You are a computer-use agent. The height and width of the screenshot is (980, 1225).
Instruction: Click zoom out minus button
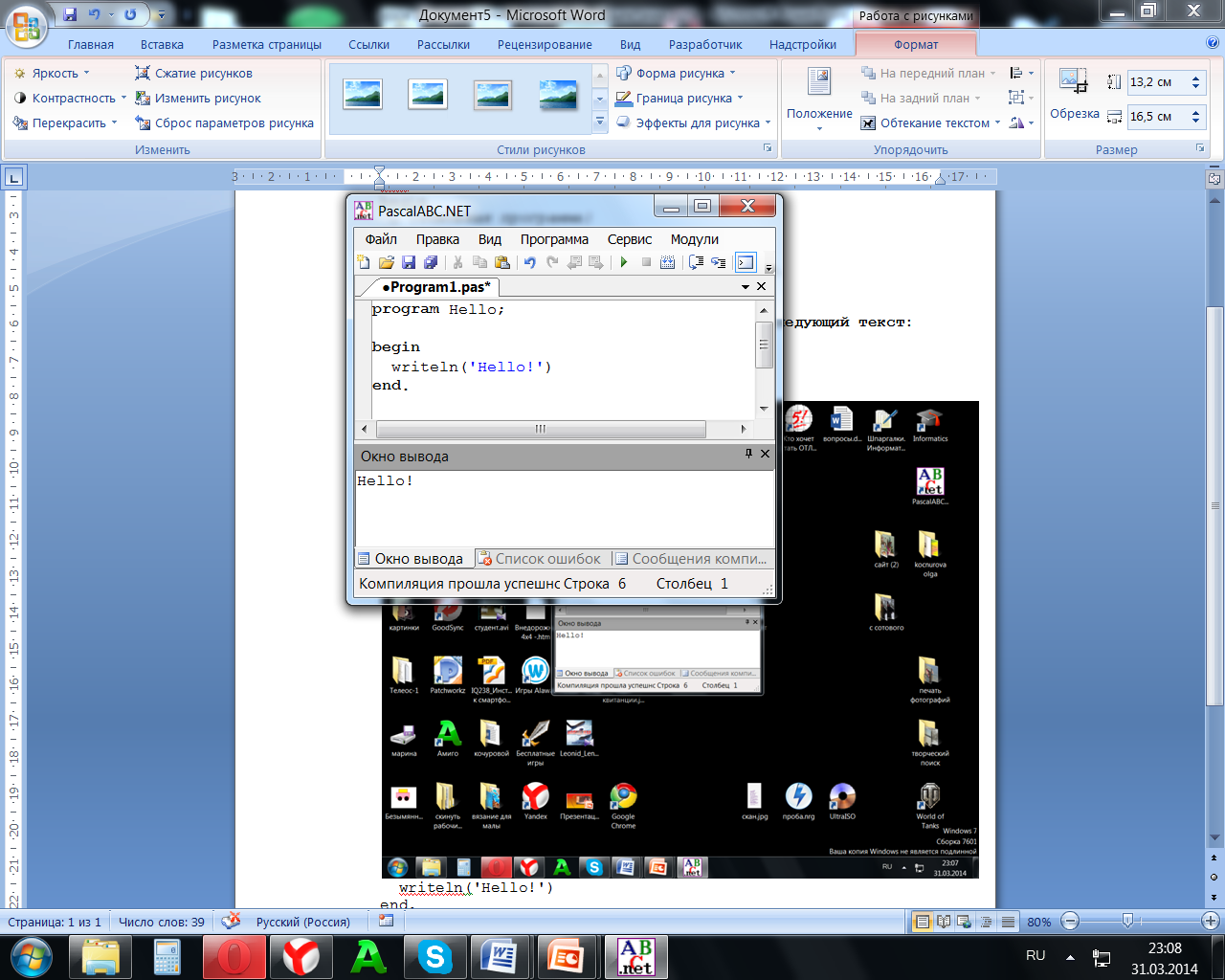pyautogui.click(x=1070, y=922)
